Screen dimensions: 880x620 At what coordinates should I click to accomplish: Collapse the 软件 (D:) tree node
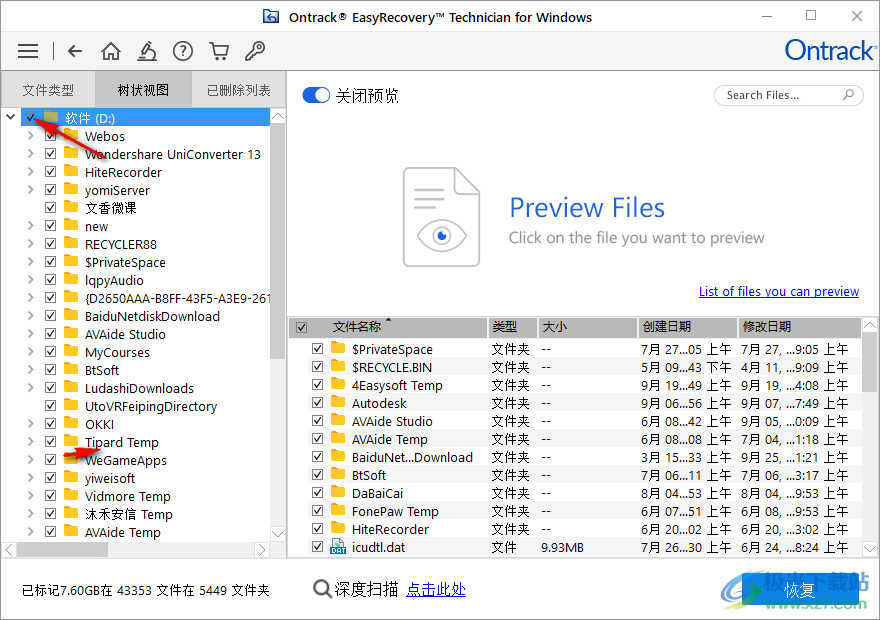coord(11,117)
